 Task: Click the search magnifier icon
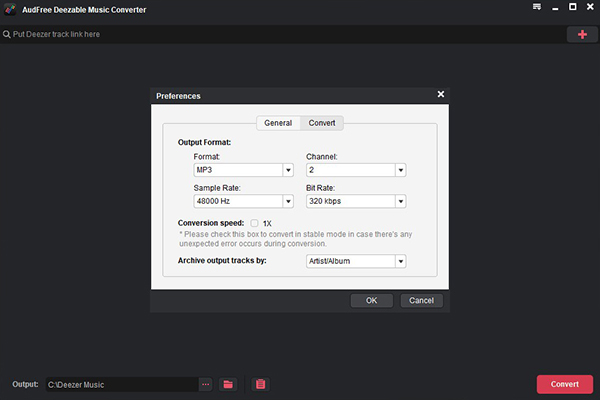pos(6,35)
